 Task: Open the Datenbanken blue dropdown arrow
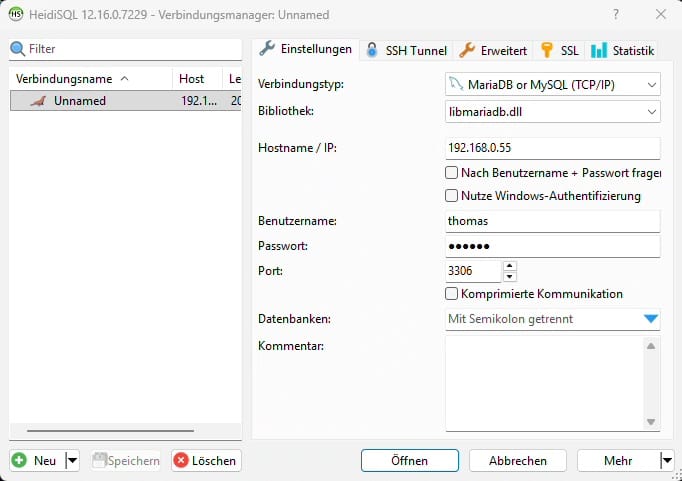click(651, 319)
